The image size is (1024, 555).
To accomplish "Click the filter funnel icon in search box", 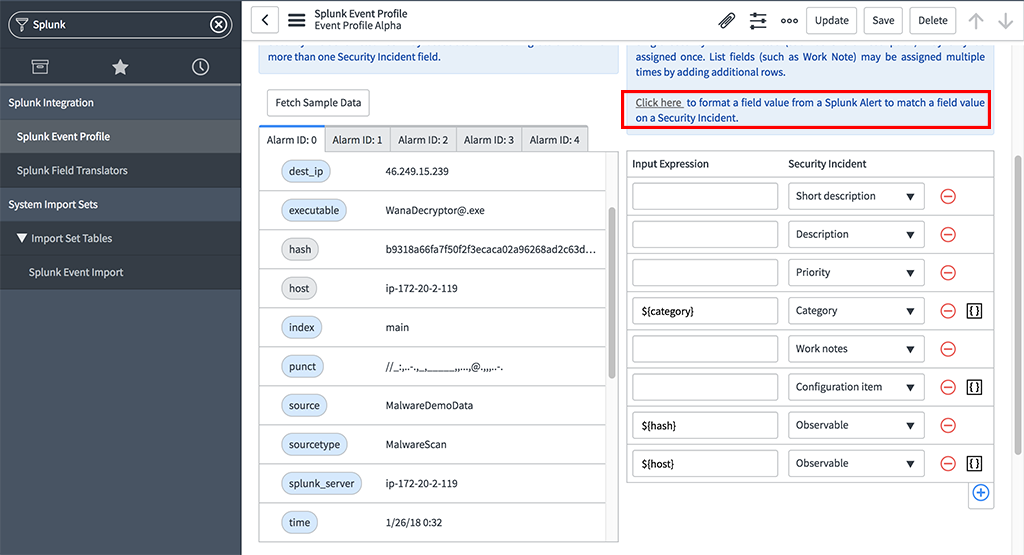I will [22, 25].
